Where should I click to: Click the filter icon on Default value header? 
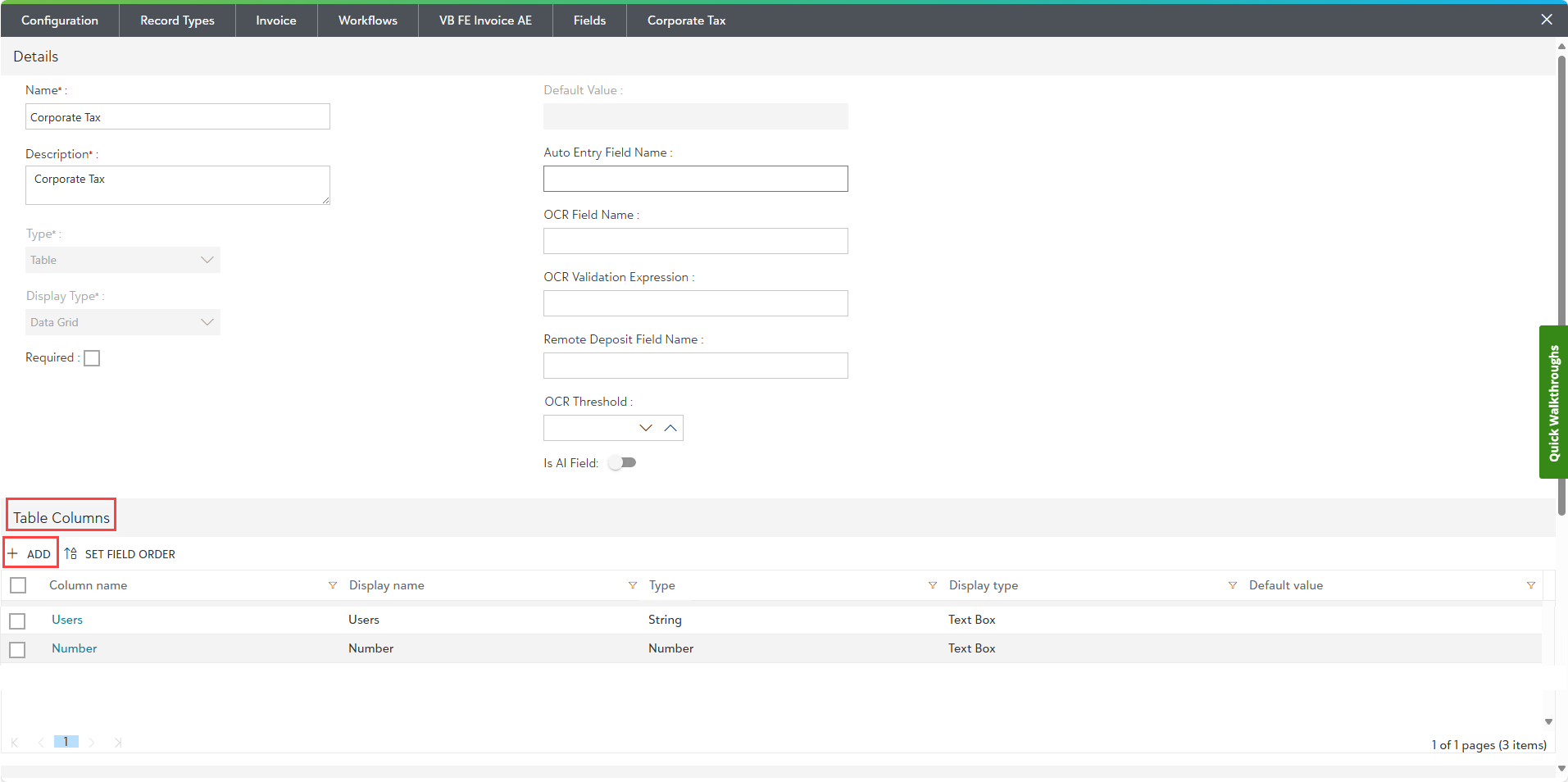(x=1530, y=585)
